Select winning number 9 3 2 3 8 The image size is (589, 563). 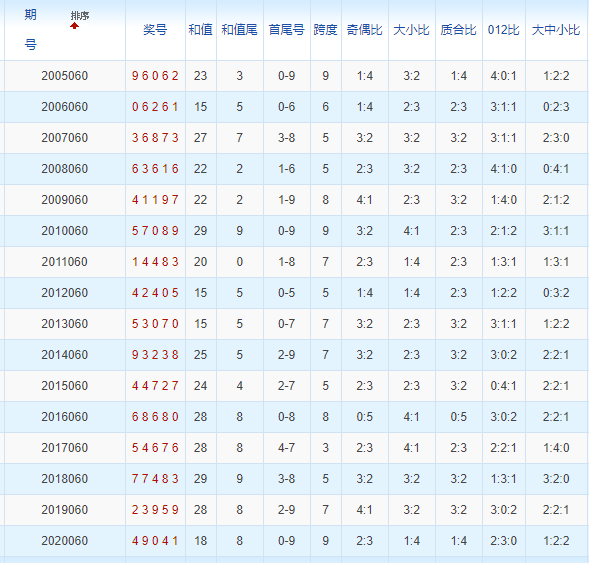coord(155,355)
